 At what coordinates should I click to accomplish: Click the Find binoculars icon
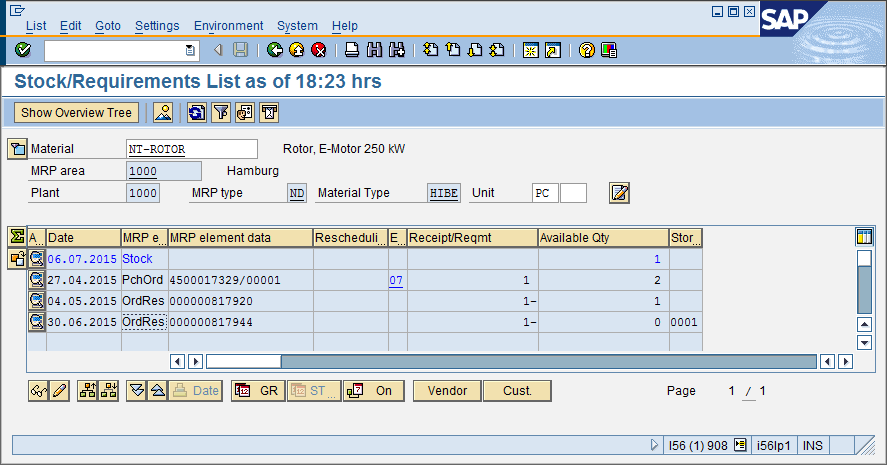tap(374, 50)
